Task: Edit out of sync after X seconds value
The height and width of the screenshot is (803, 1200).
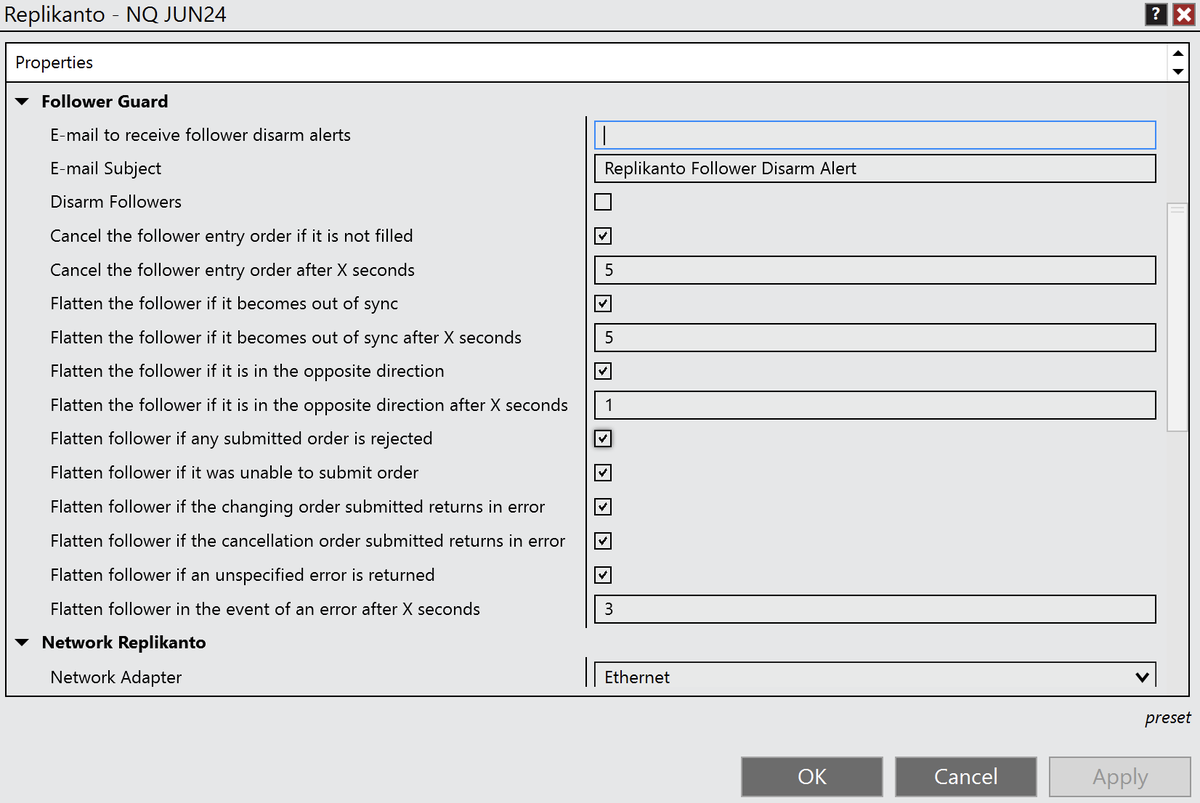Action: (x=875, y=337)
